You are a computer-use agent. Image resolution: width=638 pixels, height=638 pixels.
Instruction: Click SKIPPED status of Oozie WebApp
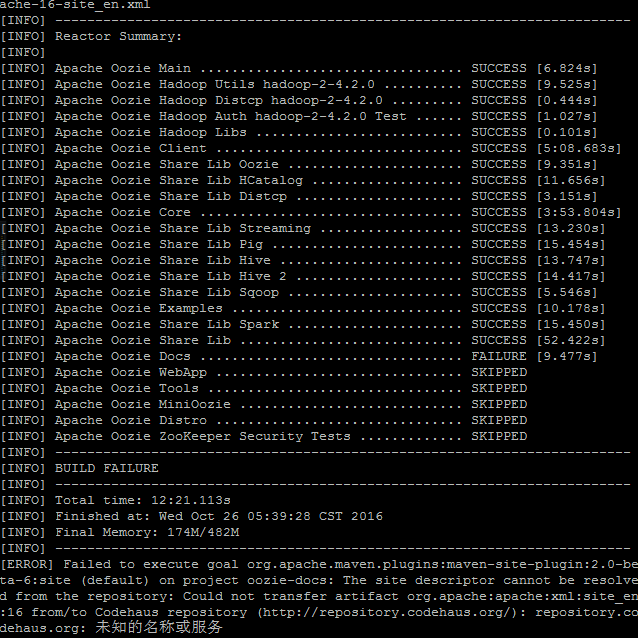tap(499, 372)
